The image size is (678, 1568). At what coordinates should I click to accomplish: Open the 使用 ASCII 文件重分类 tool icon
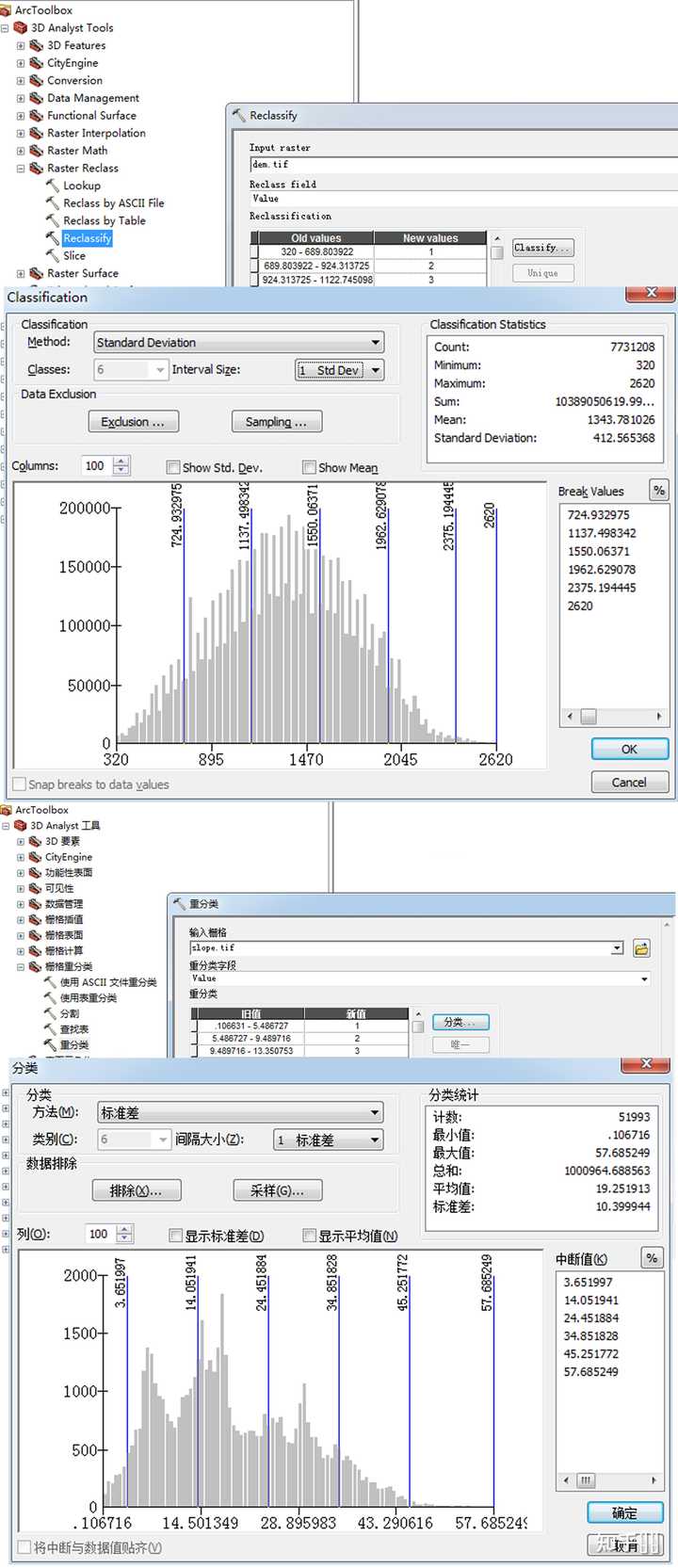[x=51, y=982]
